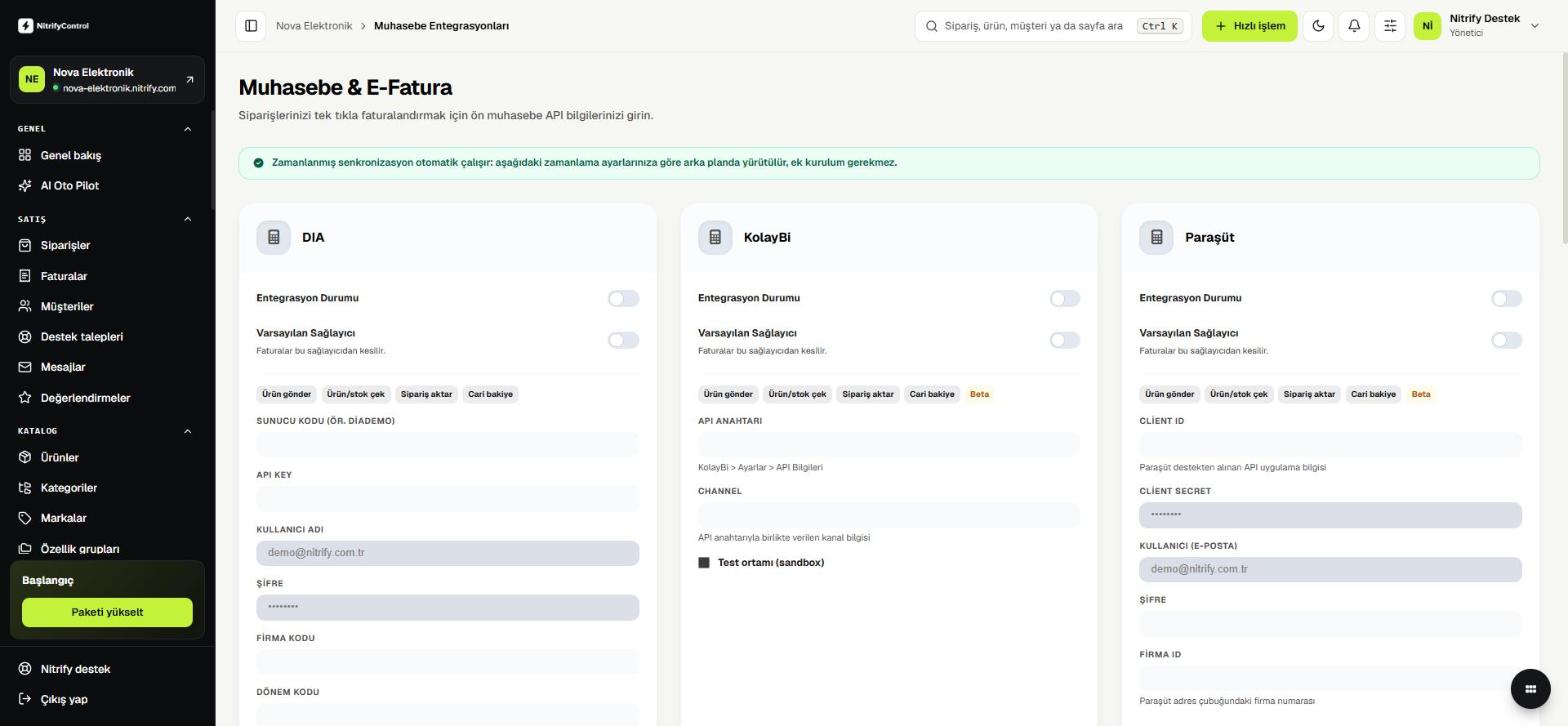Toggle KolayBi Varsayılan Sağlayıcı switch
The width and height of the screenshot is (1568, 726).
[1065, 340]
